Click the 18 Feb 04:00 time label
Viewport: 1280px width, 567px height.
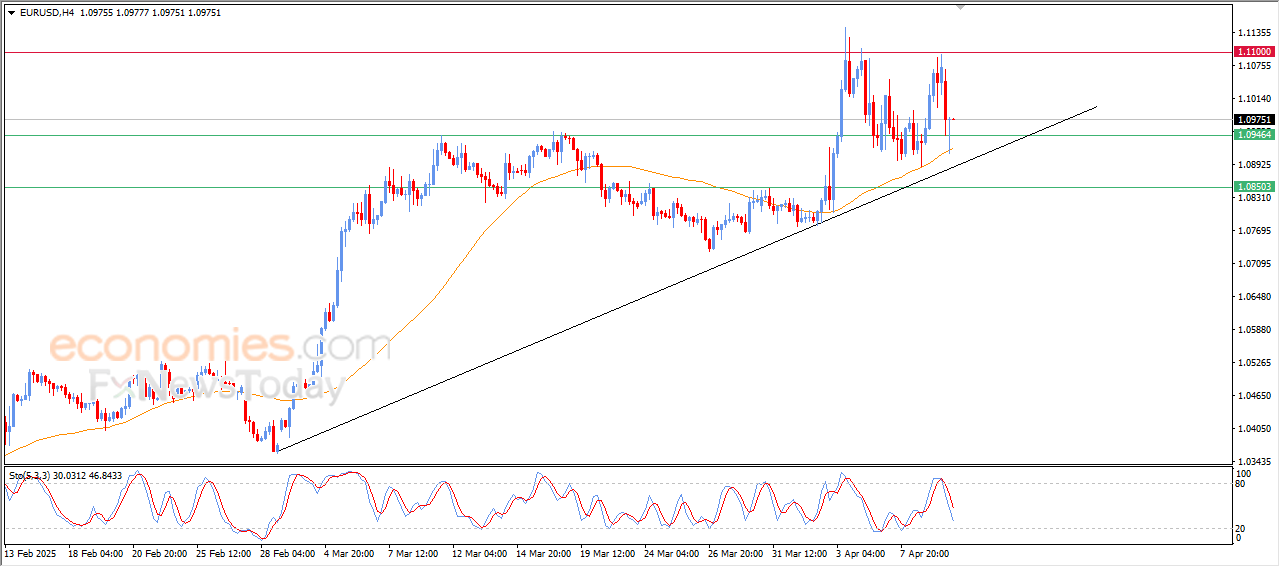click(95, 552)
